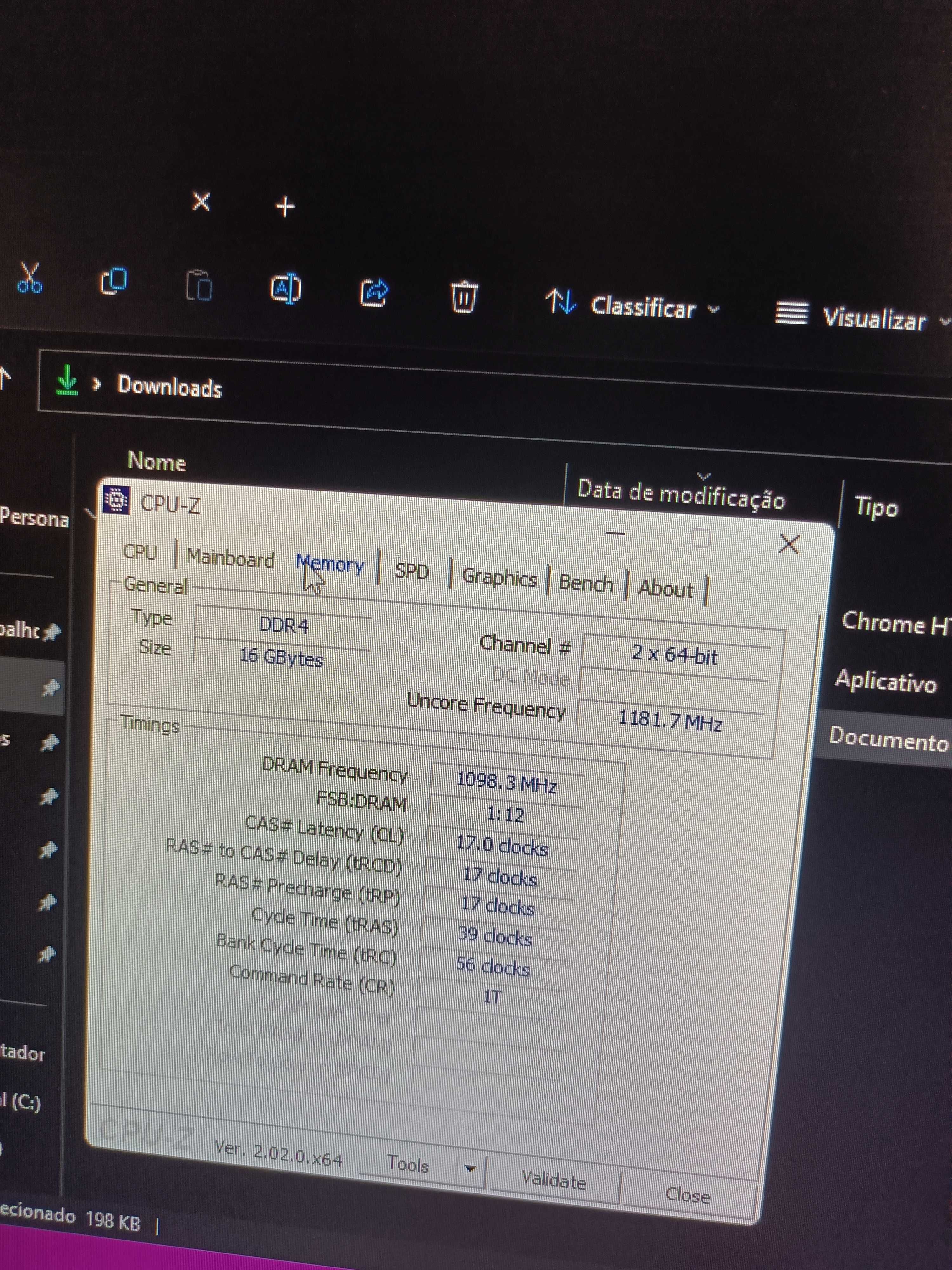
Task: Click the Share icon in Explorer toolbar
Action: coord(374,292)
